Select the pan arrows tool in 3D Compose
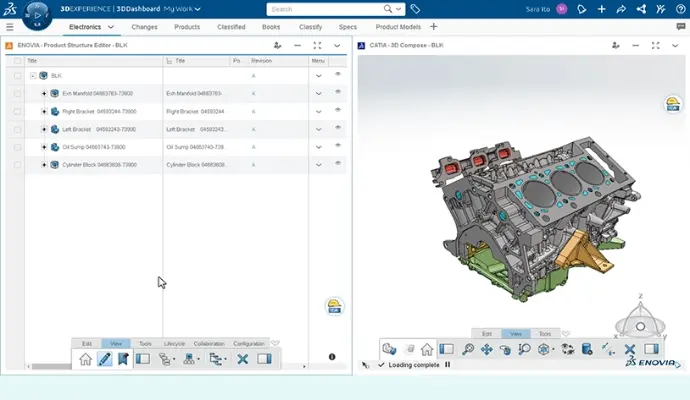 487,349
